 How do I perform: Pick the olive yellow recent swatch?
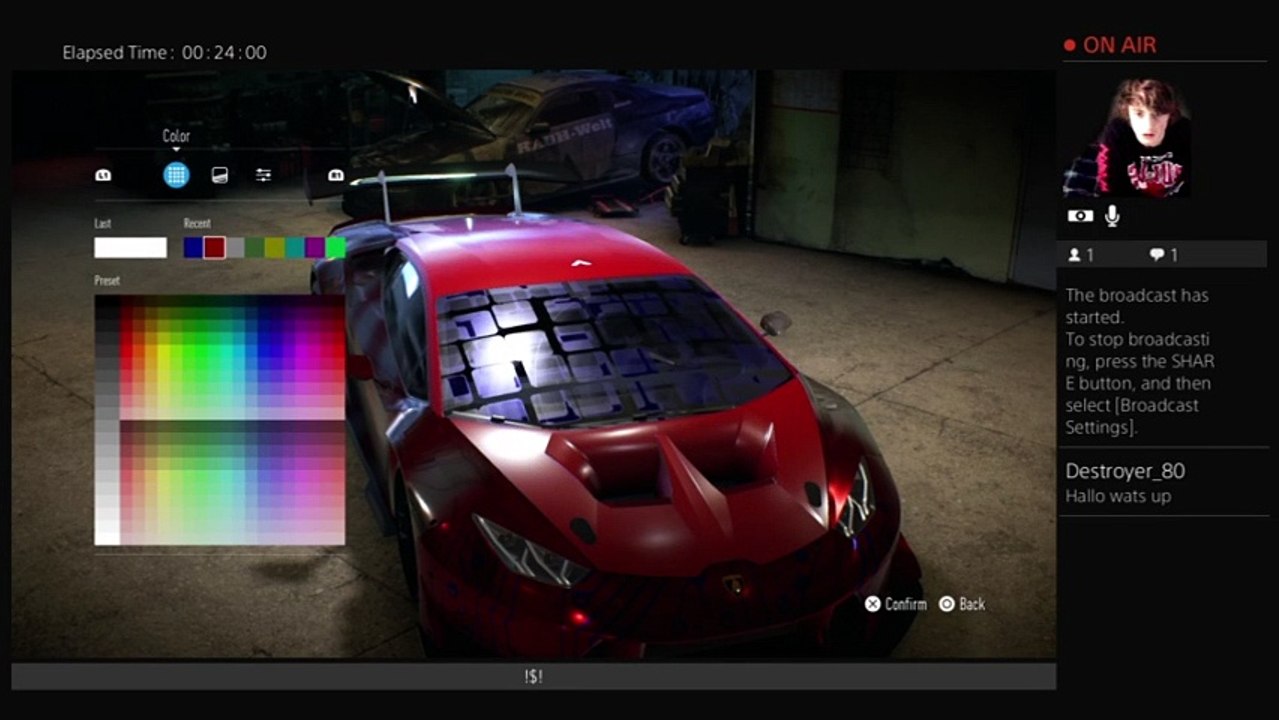pyautogui.click(x=275, y=248)
